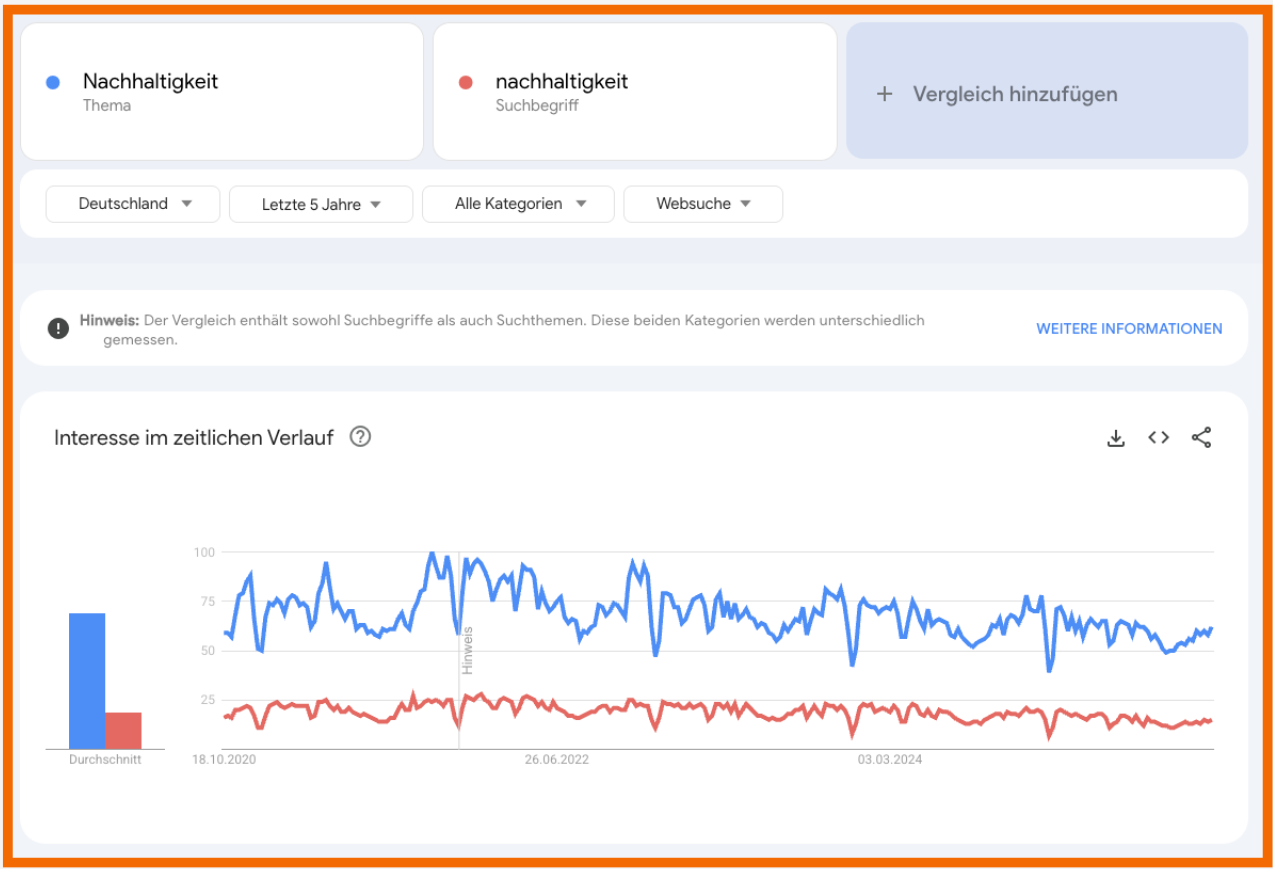Change the Websuche search type dropdown

(703, 204)
